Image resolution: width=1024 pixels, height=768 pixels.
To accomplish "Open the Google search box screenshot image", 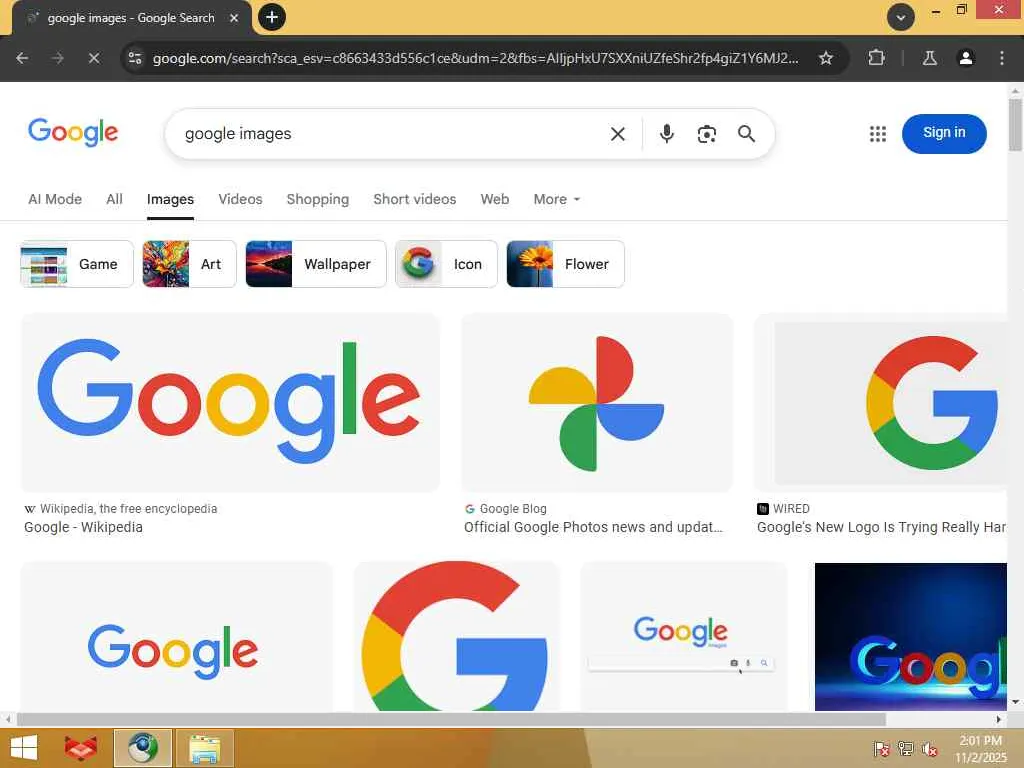I will click(683, 637).
